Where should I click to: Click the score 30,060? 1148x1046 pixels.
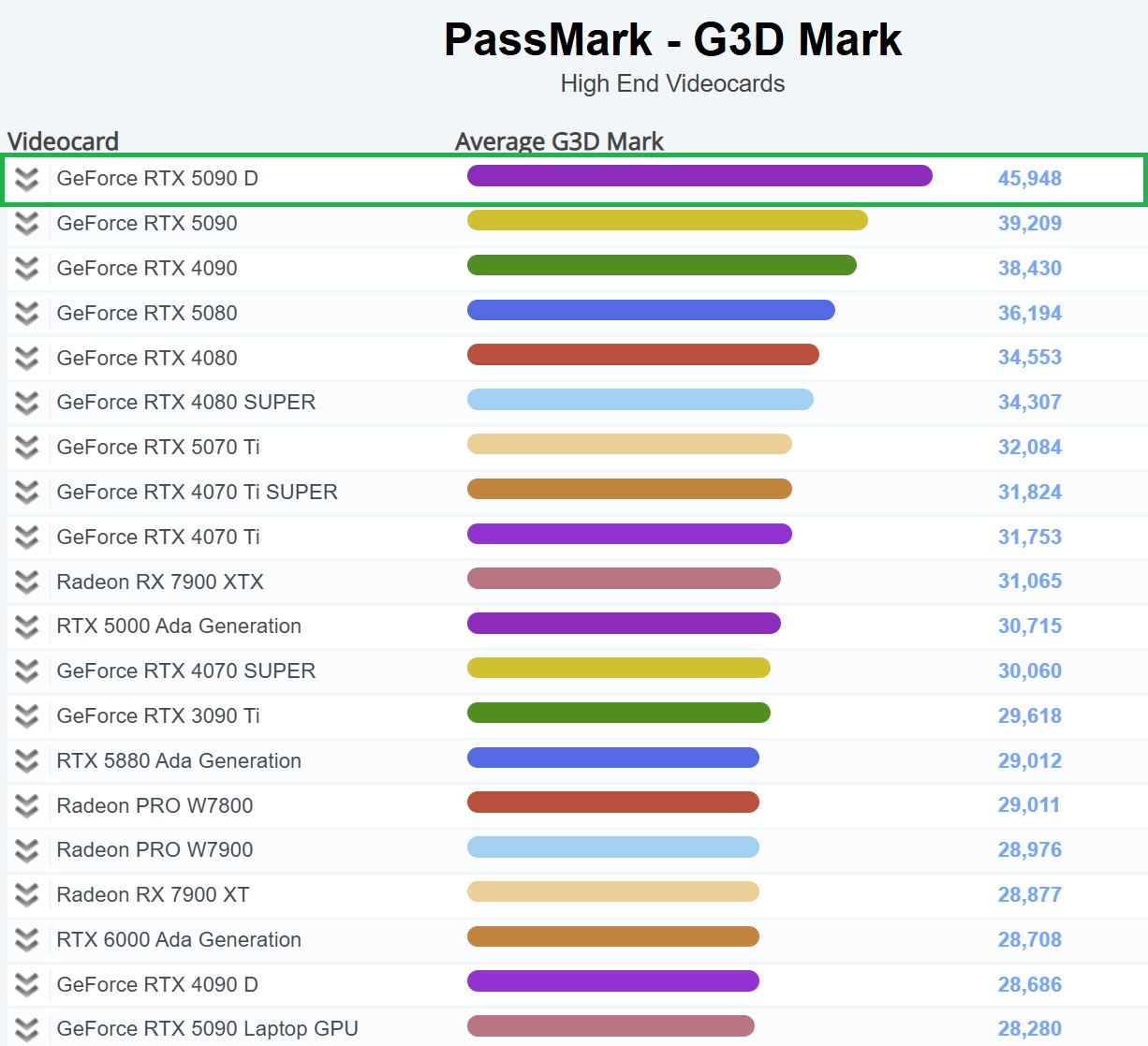pos(1030,670)
